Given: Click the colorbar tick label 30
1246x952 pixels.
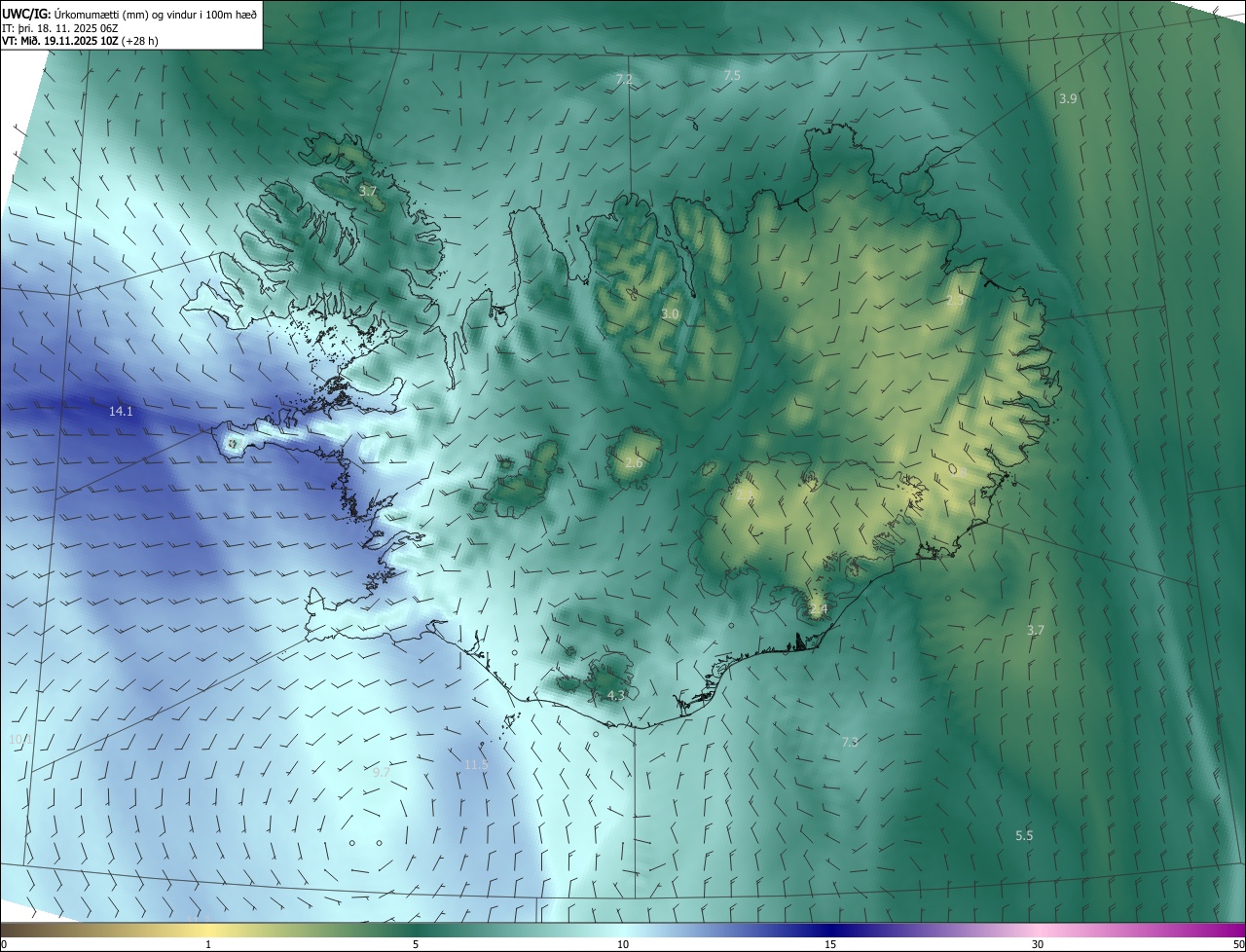Looking at the screenshot, I should click(1038, 944).
